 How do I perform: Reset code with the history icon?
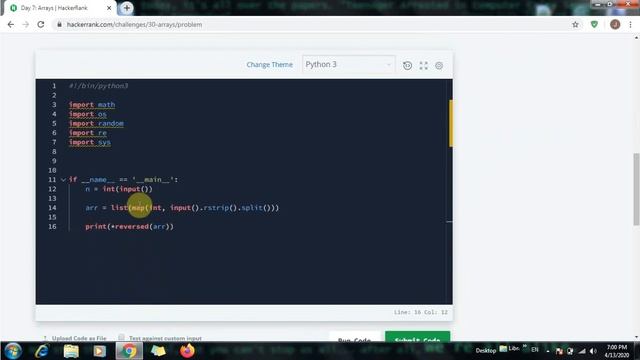pyautogui.click(x=407, y=65)
